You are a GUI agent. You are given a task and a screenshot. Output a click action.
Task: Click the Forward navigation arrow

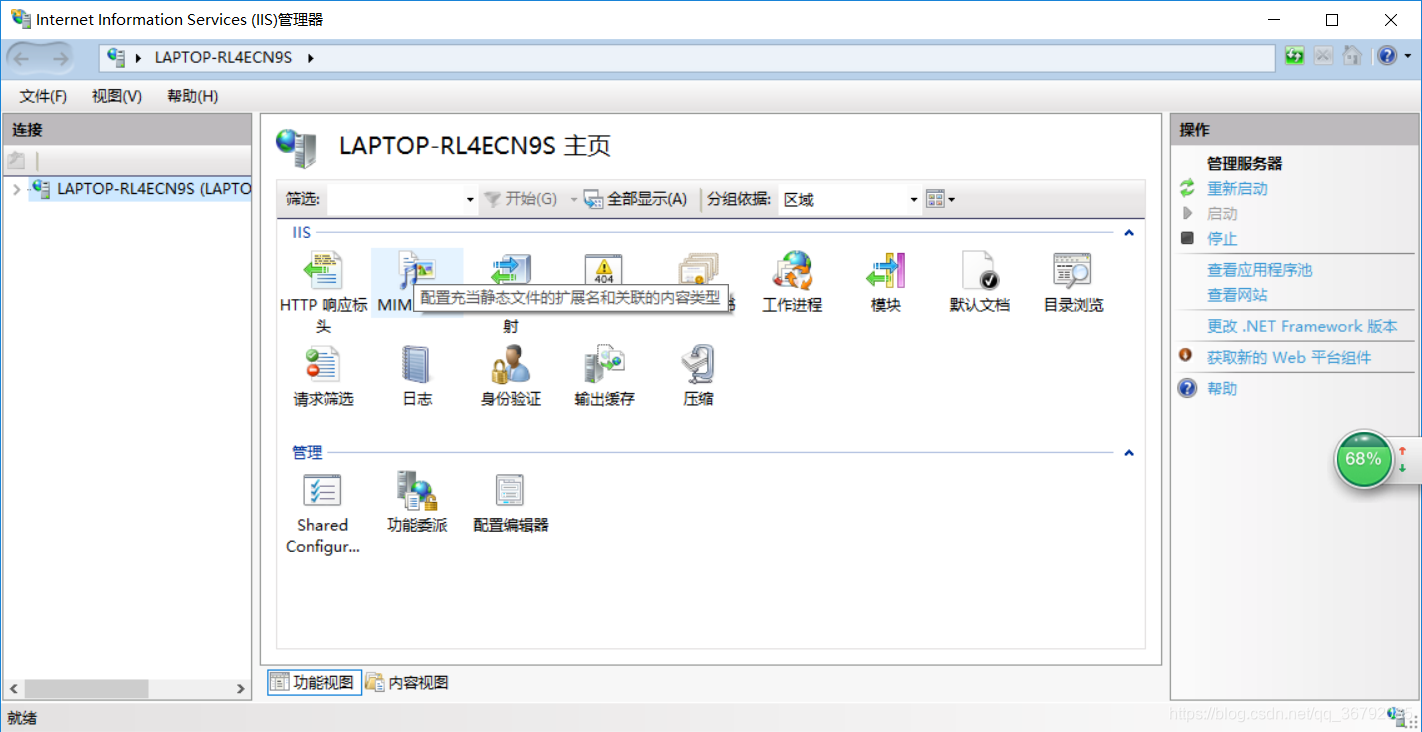pos(59,58)
